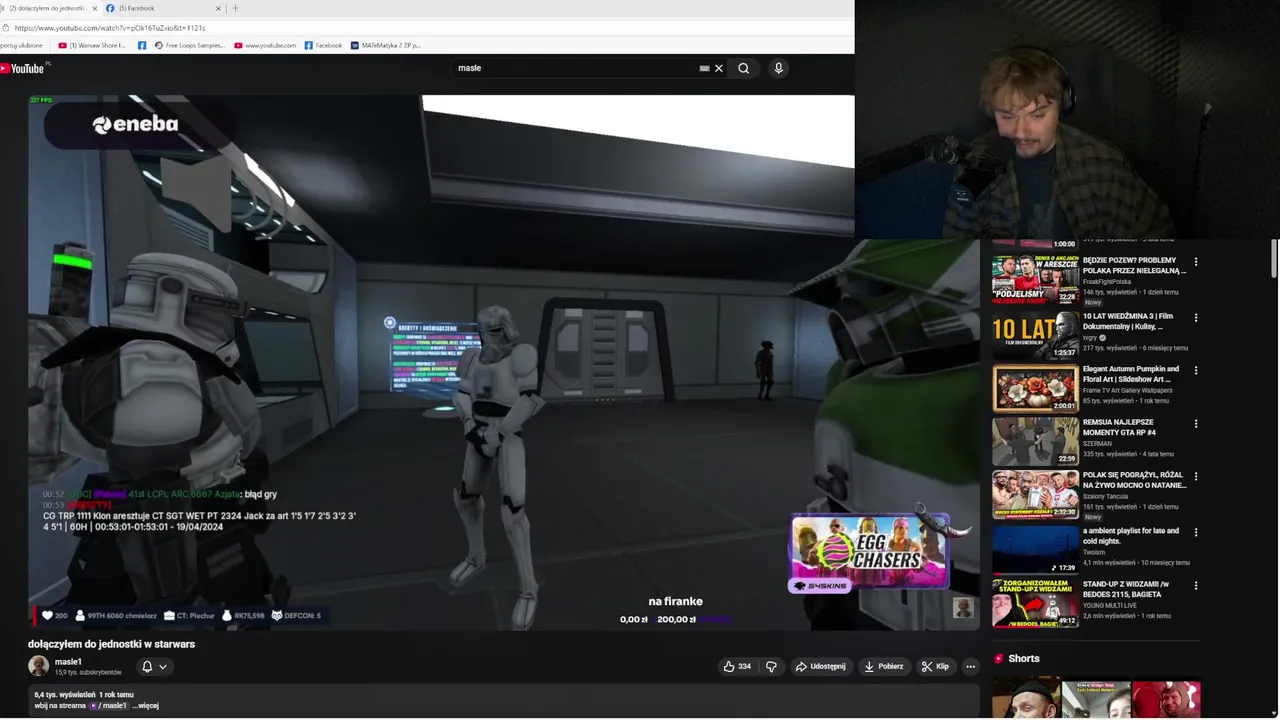Viewport: 1280px width, 720px height.
Task: Click the YouTube logo home link
Action: pos(22,68)
